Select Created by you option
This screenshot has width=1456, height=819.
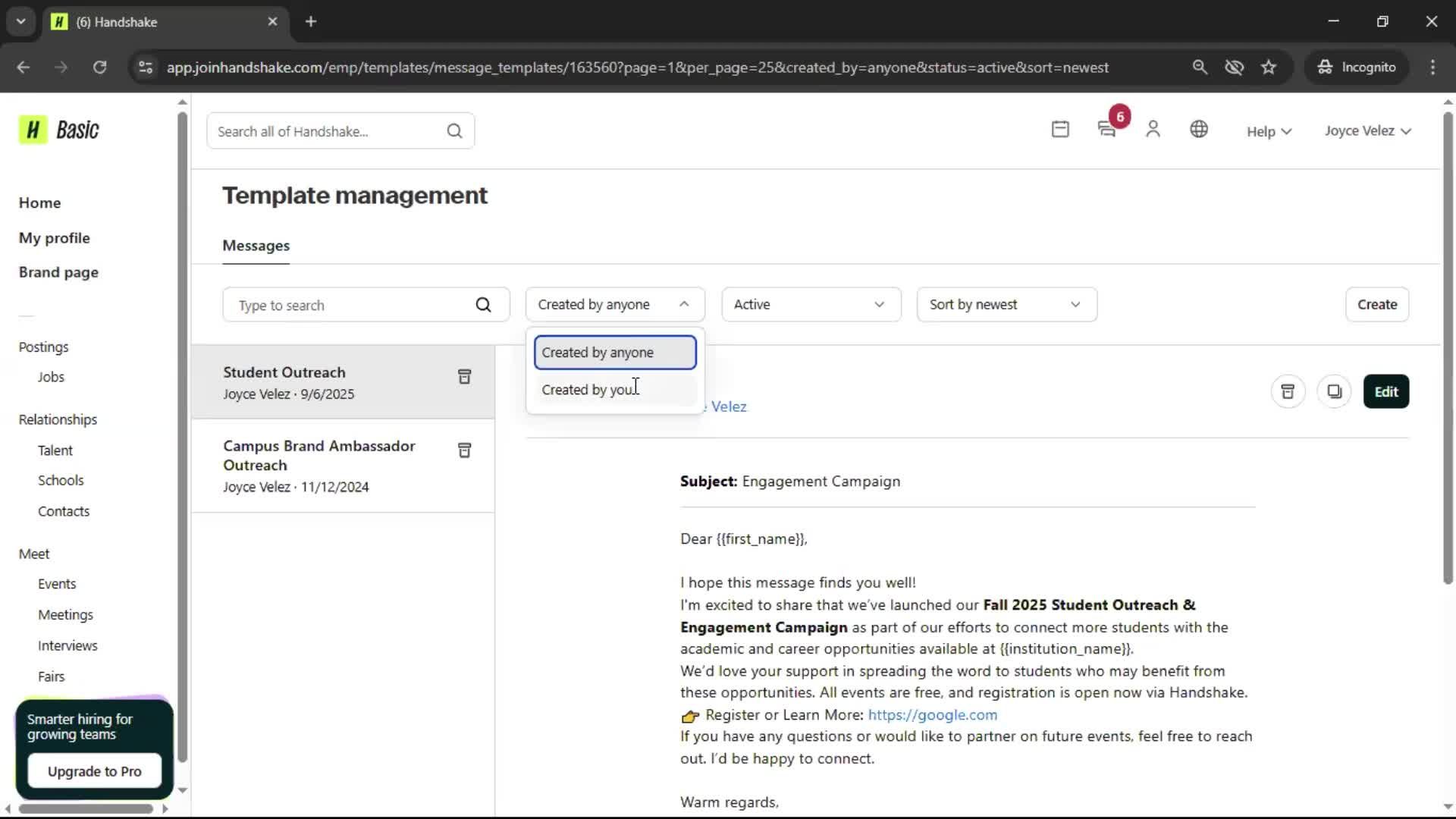tap(615, 390)
